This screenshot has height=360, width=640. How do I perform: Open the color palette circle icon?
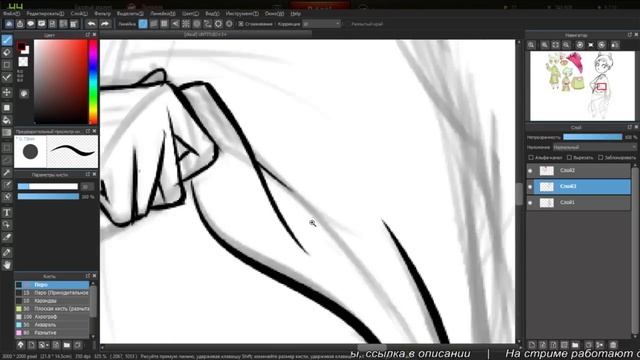click(24, 93)
